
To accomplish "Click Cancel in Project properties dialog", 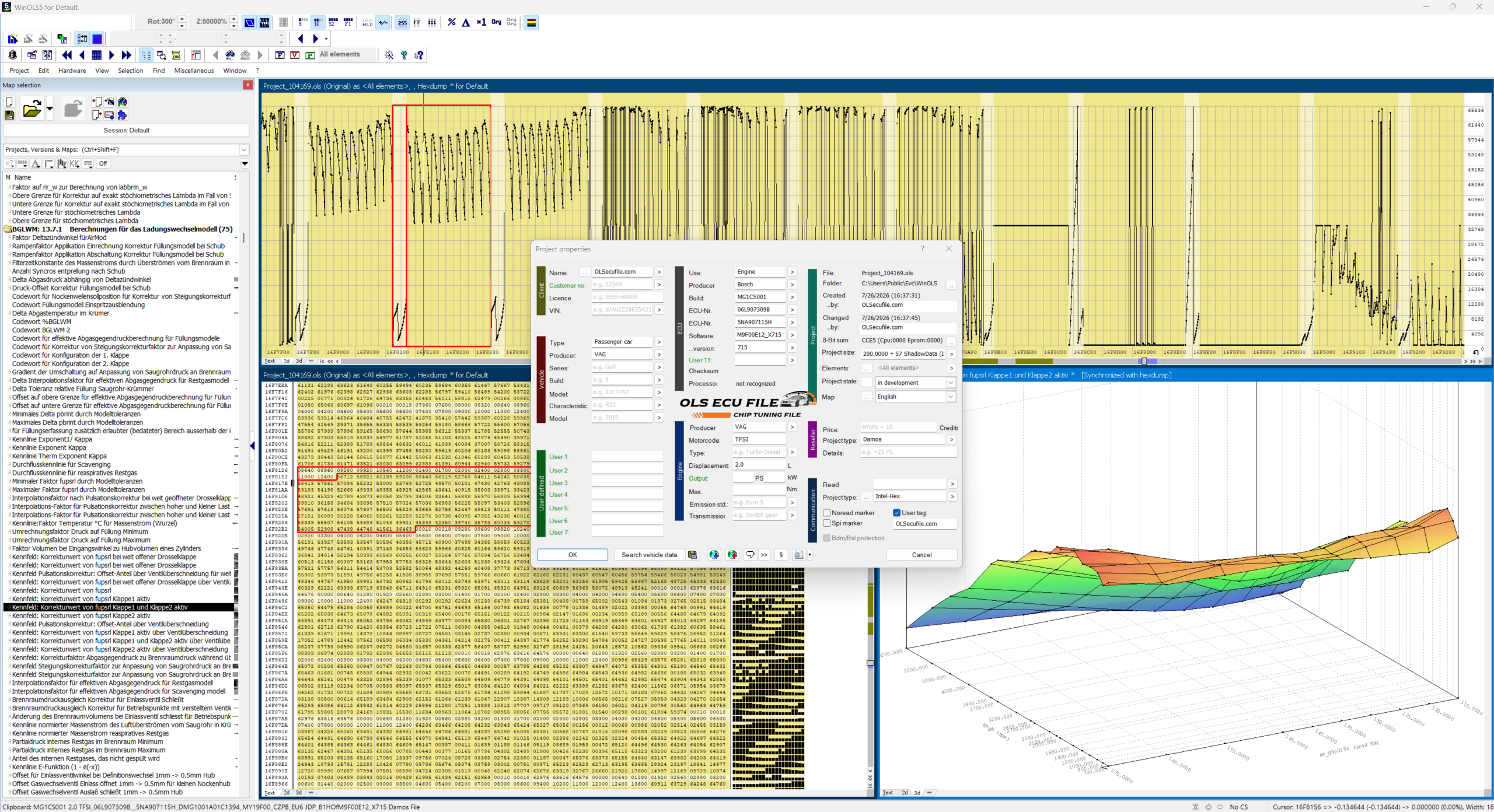I will coord(921,555).
